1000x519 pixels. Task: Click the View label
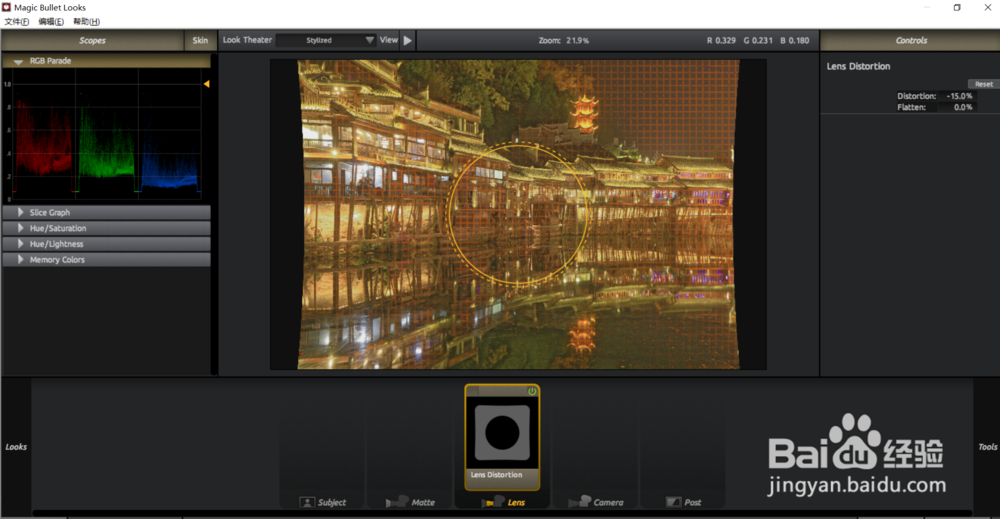388,40
